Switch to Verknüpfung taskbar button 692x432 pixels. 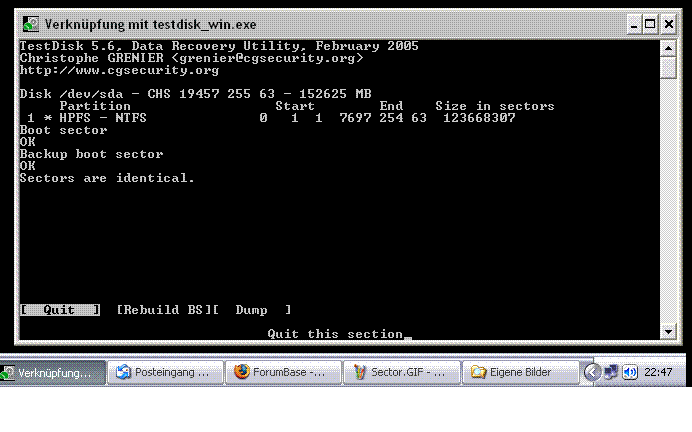click(x=53, y=373)
